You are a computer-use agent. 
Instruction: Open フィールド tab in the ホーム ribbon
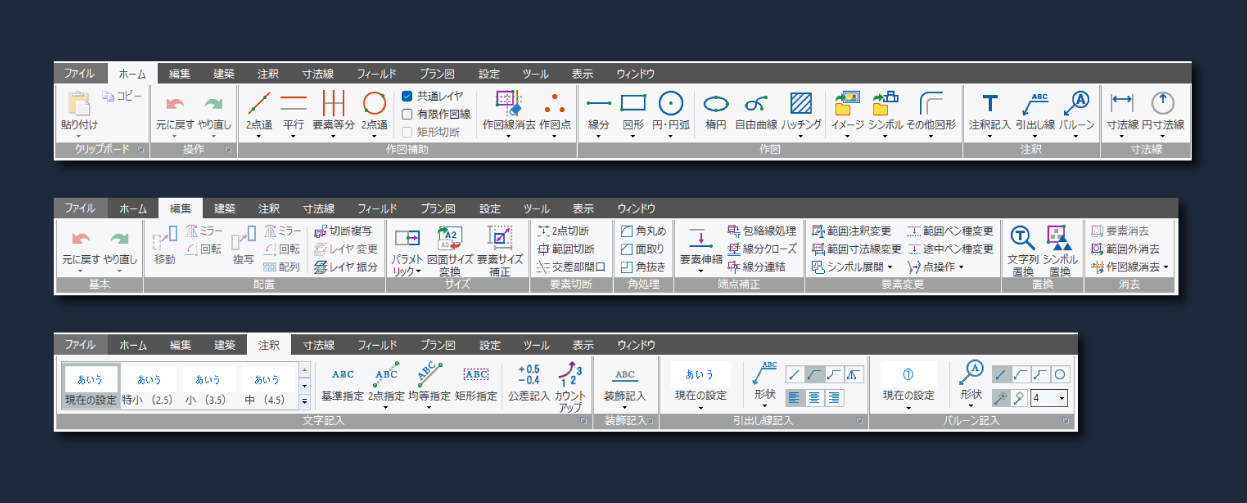[x=377, y=73]
